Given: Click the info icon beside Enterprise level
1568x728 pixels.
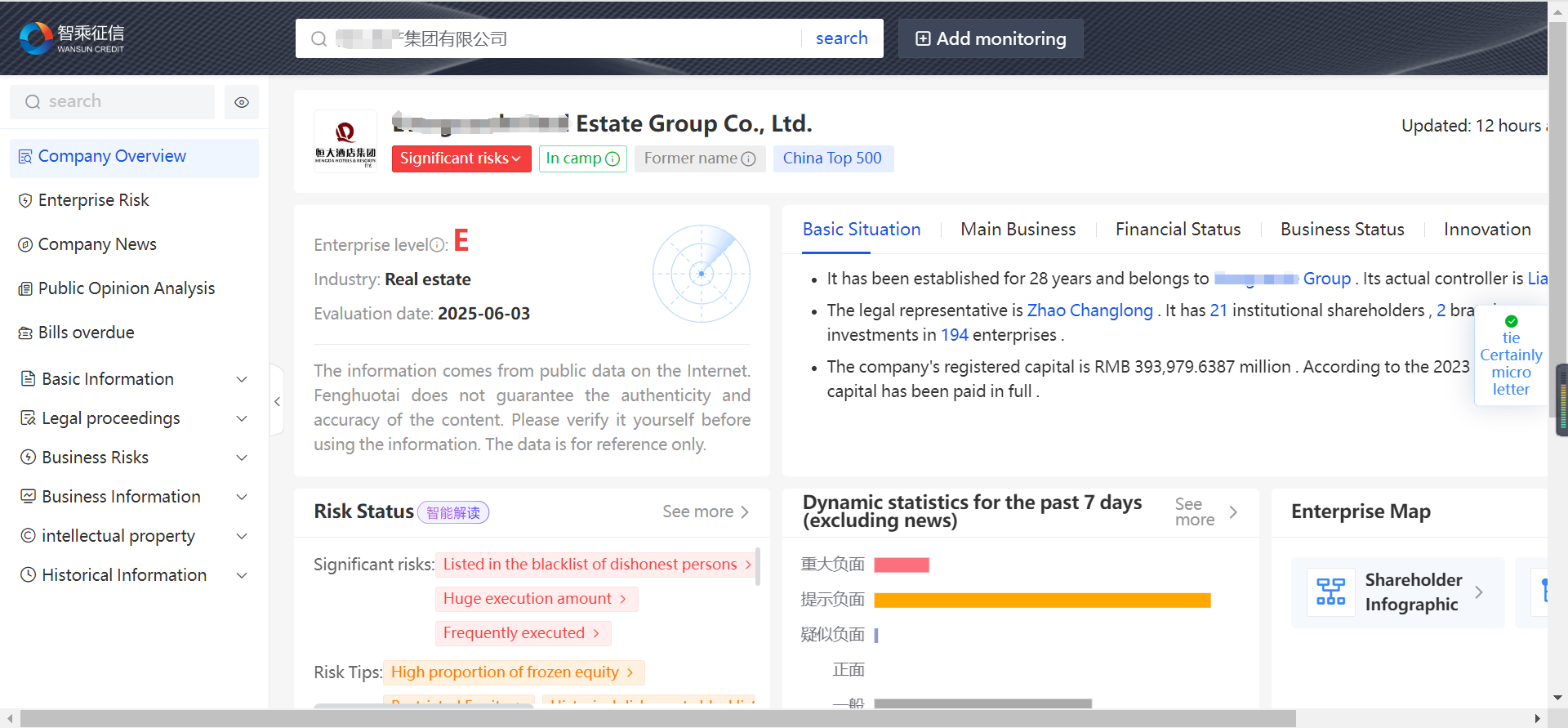Looking at the screenshot, I should coord(437,245).
